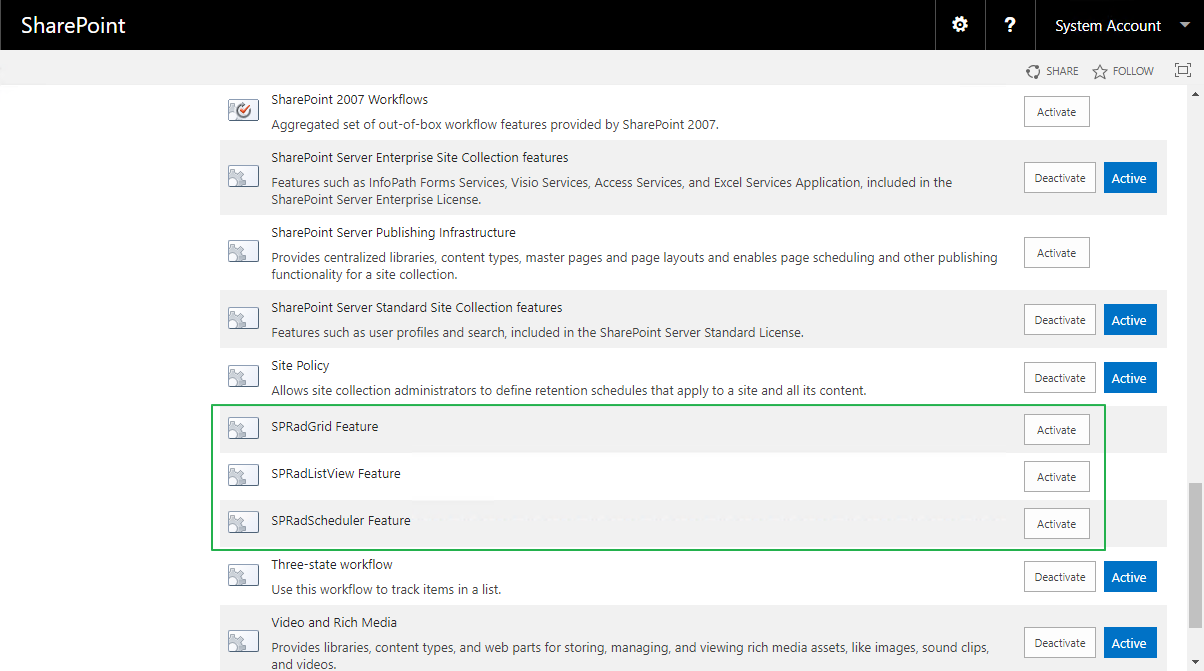Select the 'Three-state workflow' title text
The width and height of the screenshot is (1204, 671).
pyautogui.click(x=332, y=565)
